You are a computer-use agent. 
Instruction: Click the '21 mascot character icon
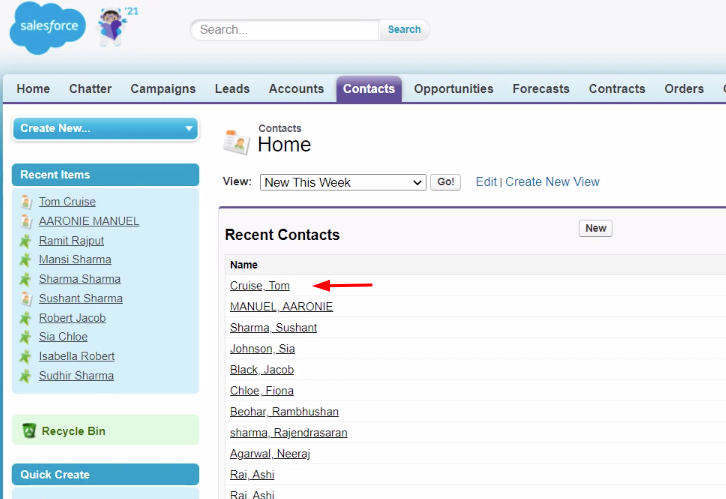113,26
